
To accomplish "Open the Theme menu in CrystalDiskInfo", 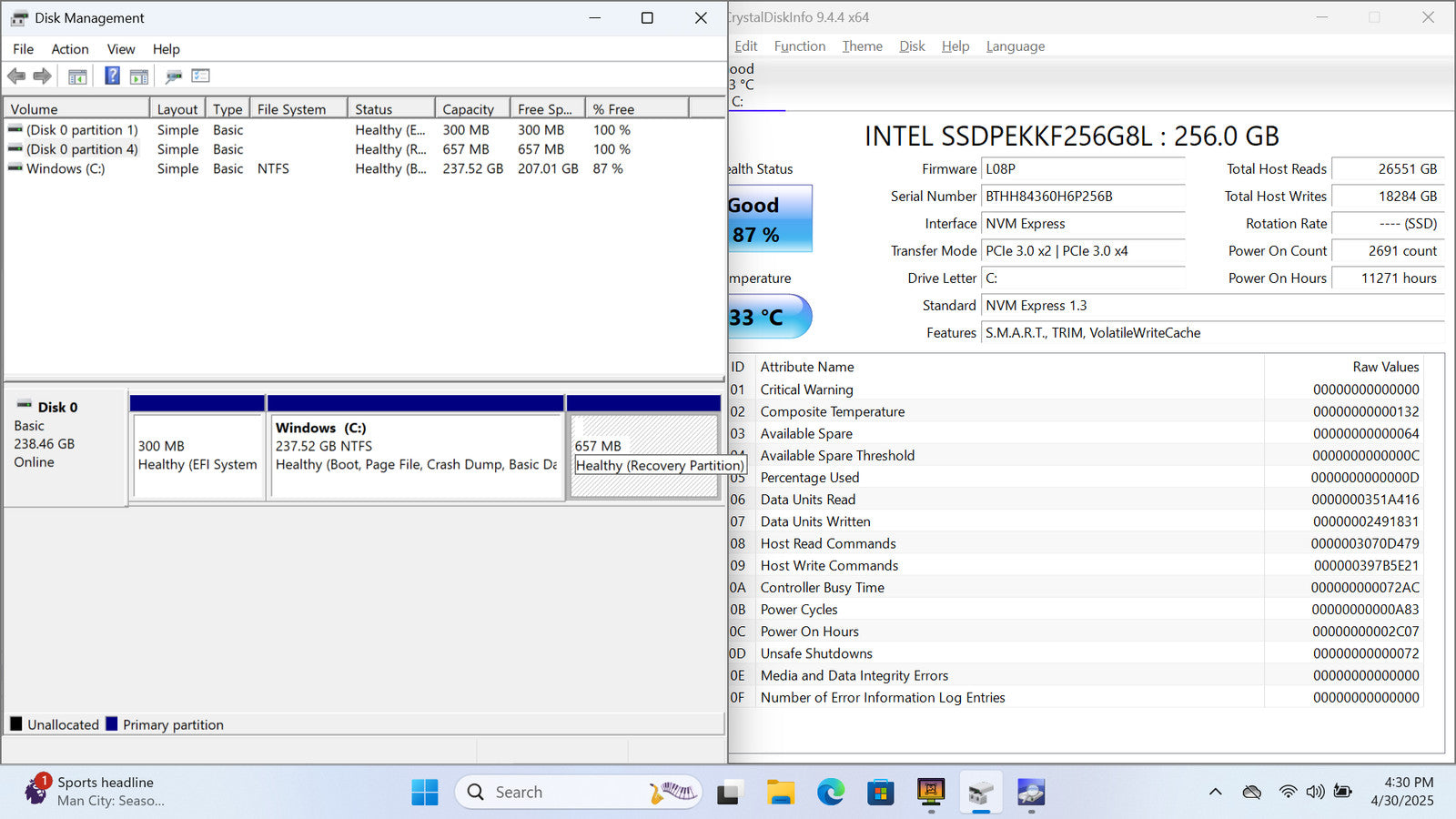I will pos(862,46).
